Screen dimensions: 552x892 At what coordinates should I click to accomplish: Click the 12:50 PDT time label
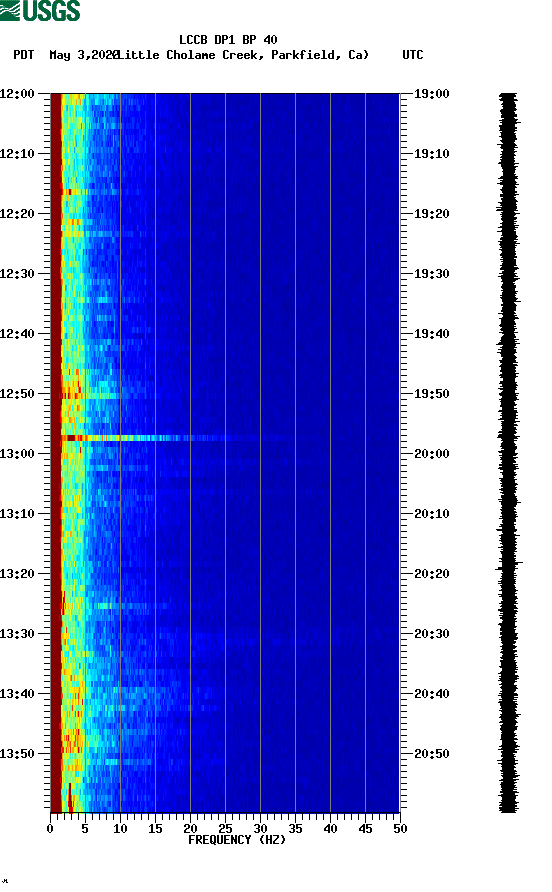click(18, 394)
